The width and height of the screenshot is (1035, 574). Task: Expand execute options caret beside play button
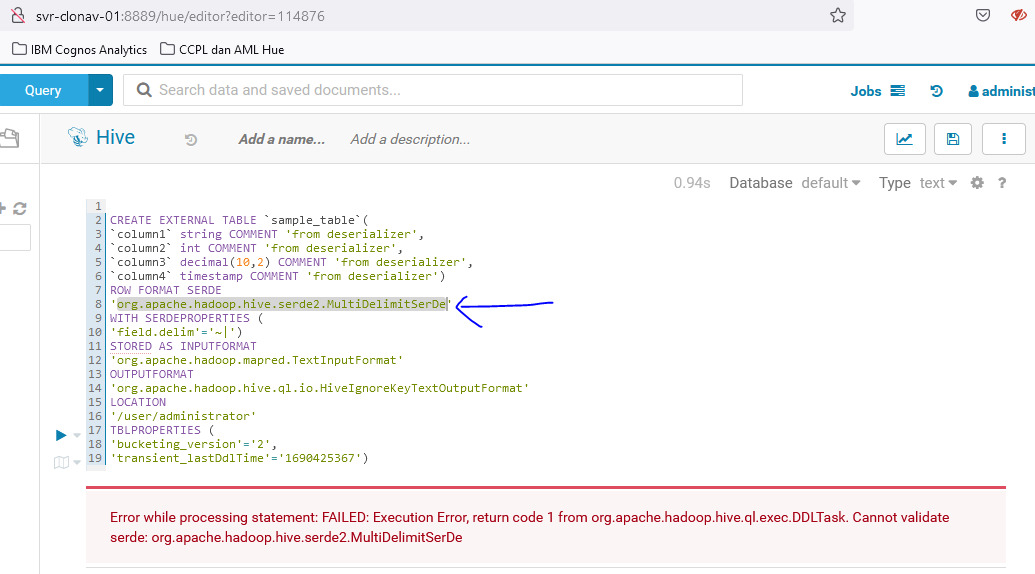[77, 436]
